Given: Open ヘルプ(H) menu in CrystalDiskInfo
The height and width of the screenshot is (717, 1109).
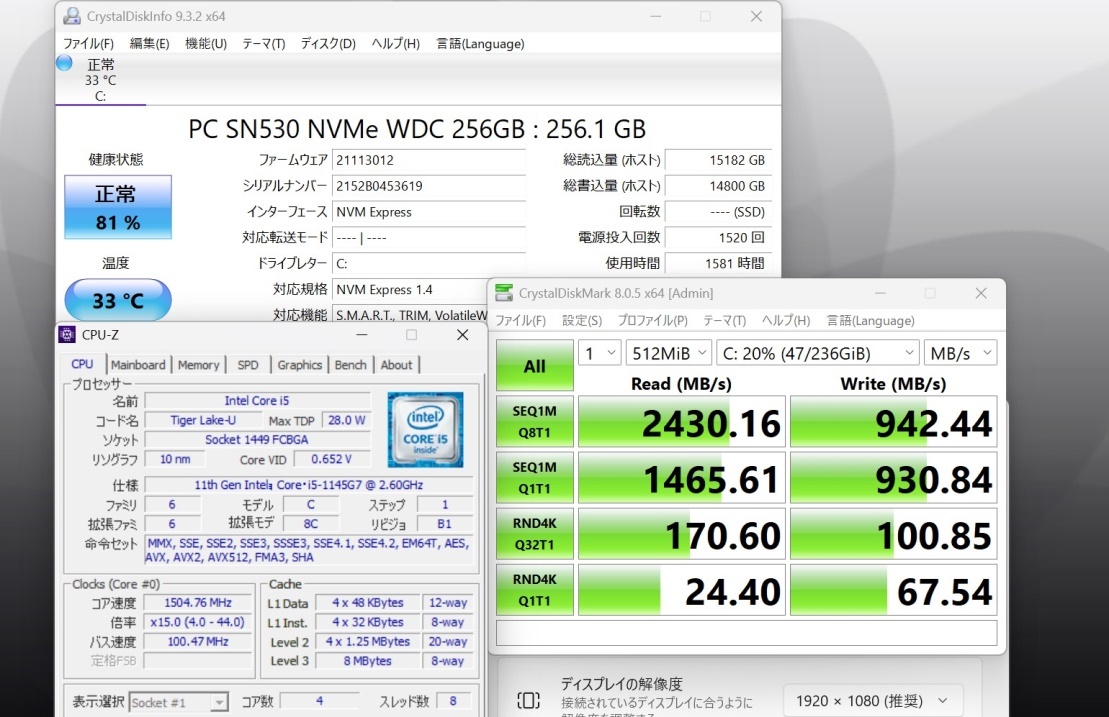Looking at the screenshot, I should coord(395,44).
